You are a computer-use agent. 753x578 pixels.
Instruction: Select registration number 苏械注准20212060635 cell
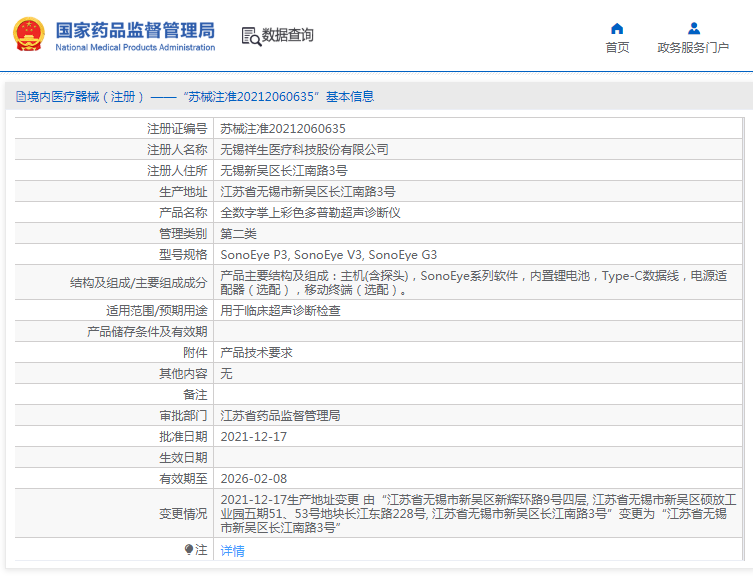[283, 129]
